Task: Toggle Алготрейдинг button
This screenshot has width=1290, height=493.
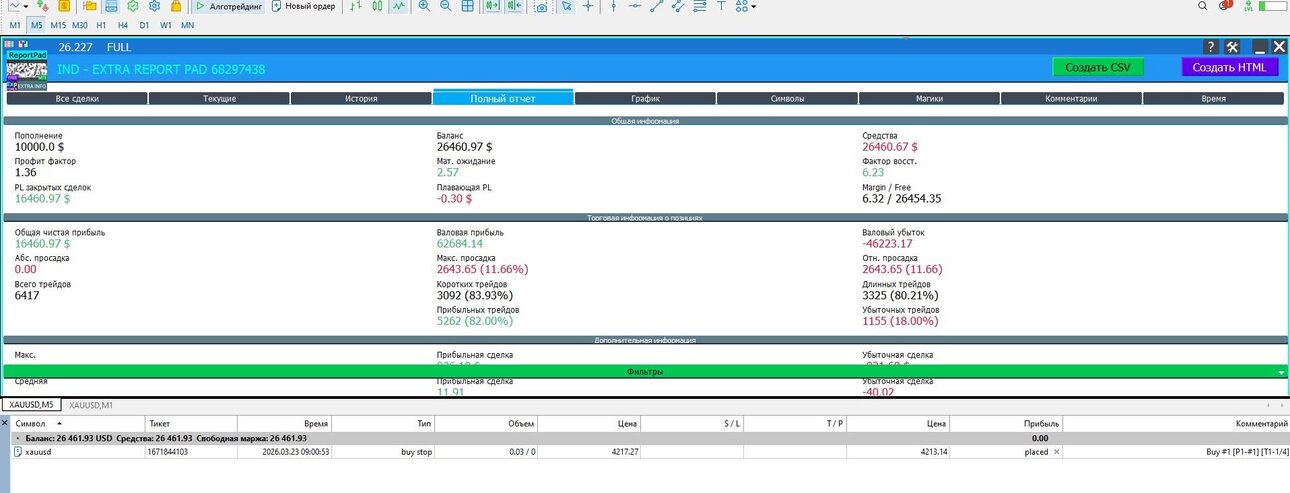Action: (229, 6)
